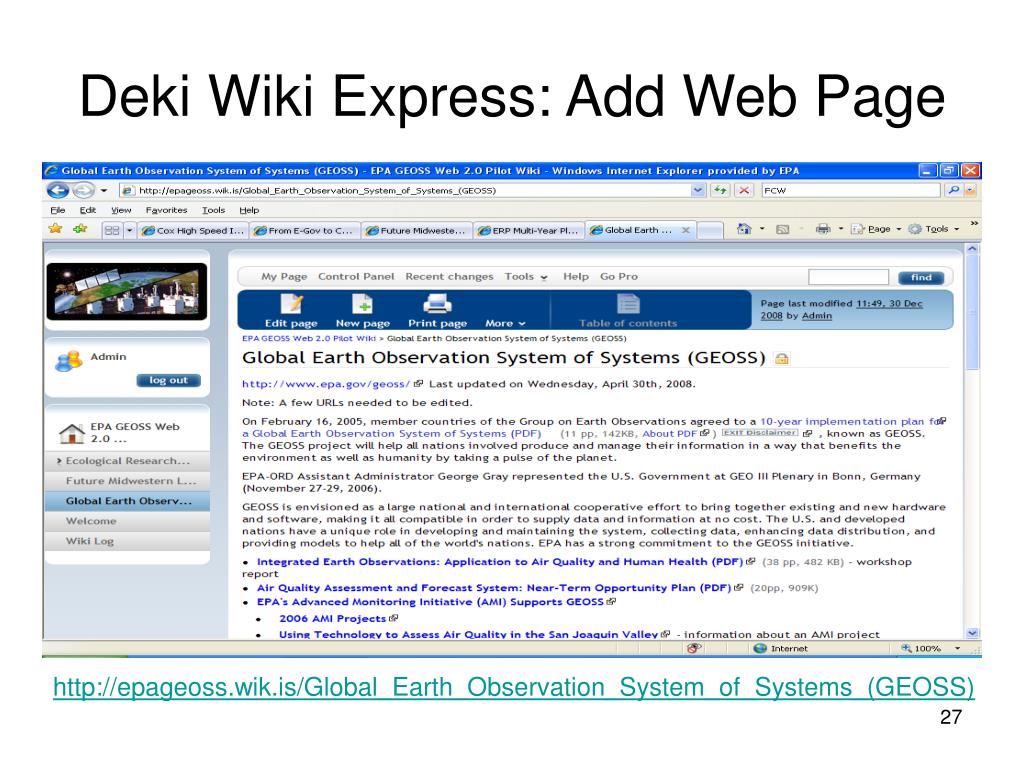The height and width of the screenshot is (768, 1024).
Task: Click the New page icon
Action: 362,304
